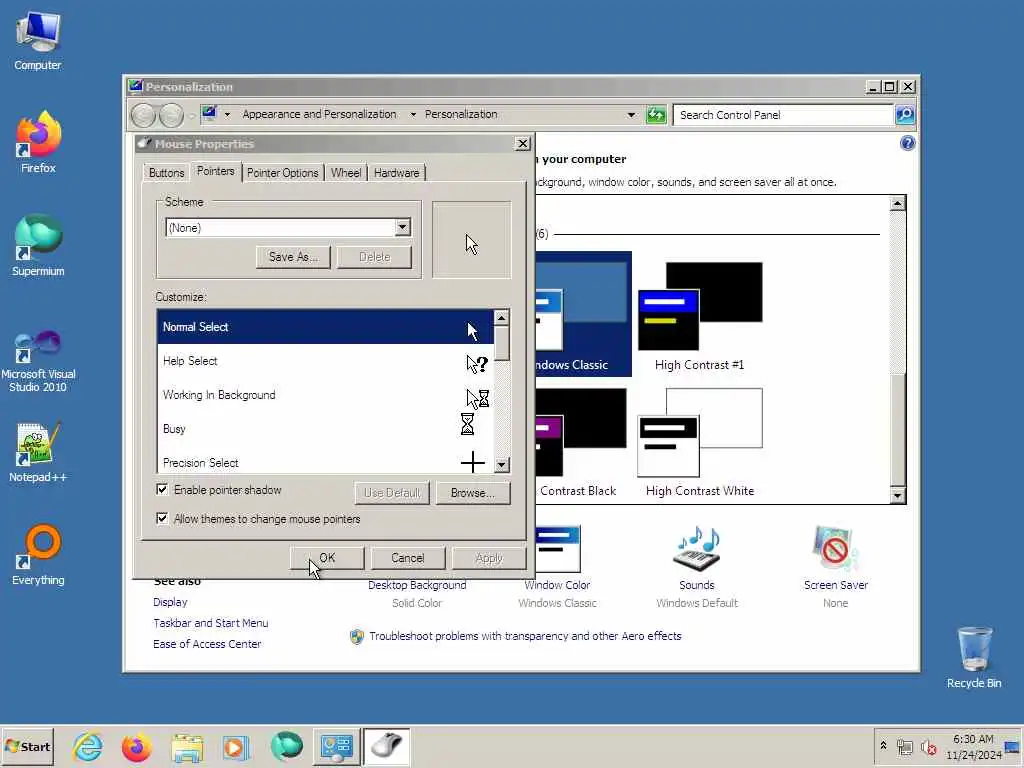Click the Start button
Screen dimensions: 1024x768
[x=27, y=746]
